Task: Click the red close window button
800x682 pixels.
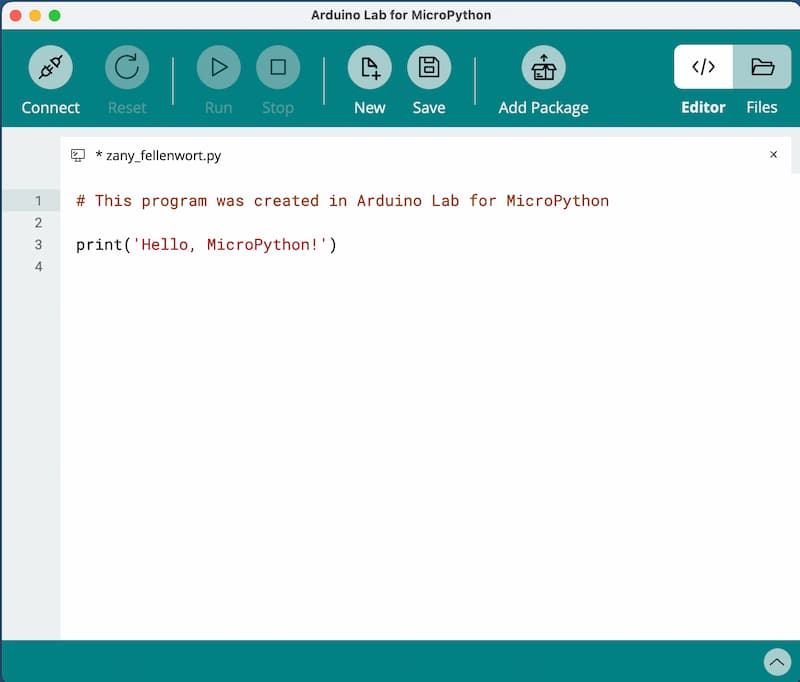Action: coord(16,16)
